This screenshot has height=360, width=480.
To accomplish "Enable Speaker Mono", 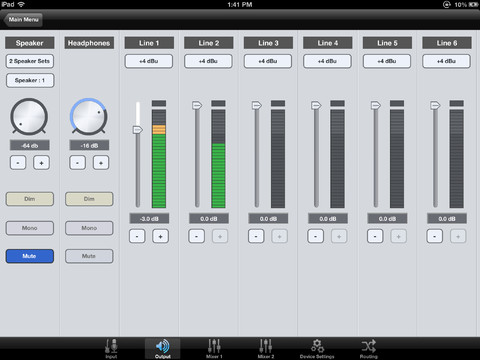I will pos(30,228).
